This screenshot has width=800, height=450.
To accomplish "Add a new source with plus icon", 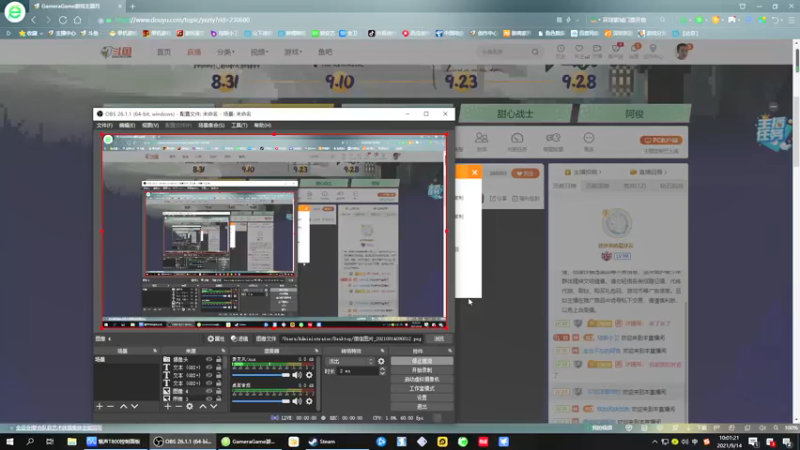I will coord(168,406).
